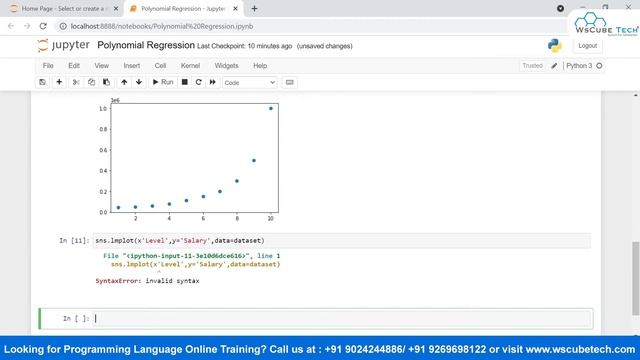The height and width of the screenshot is (360, 640).
Task: View site information icon next to localhost URL
Action: coord(63,26)
